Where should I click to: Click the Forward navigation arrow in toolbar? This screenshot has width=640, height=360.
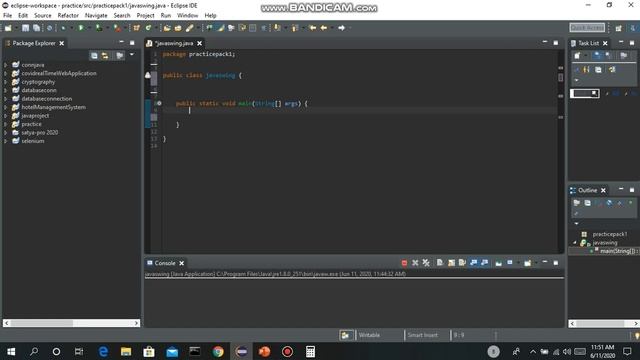pos(341,28)
